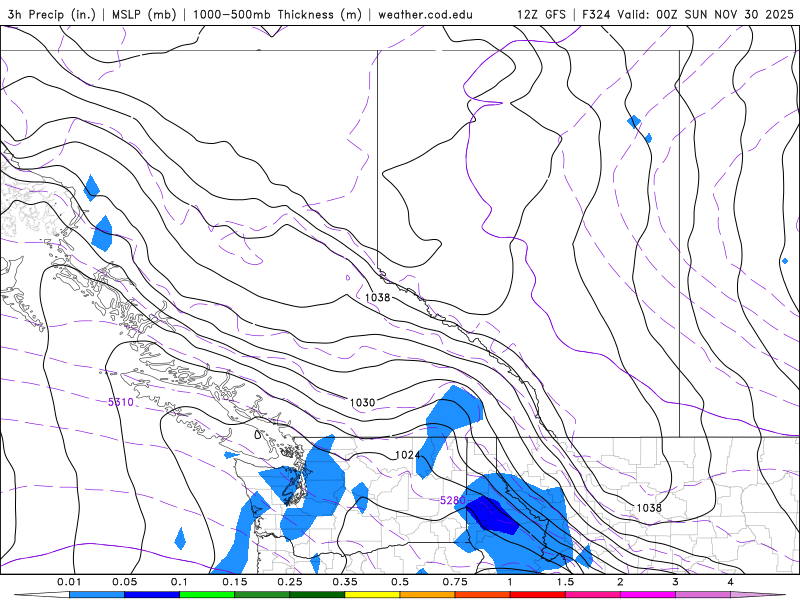
Task: Select the darkest green 0.25–0.35 color bar segment
Action: (317, 595)
